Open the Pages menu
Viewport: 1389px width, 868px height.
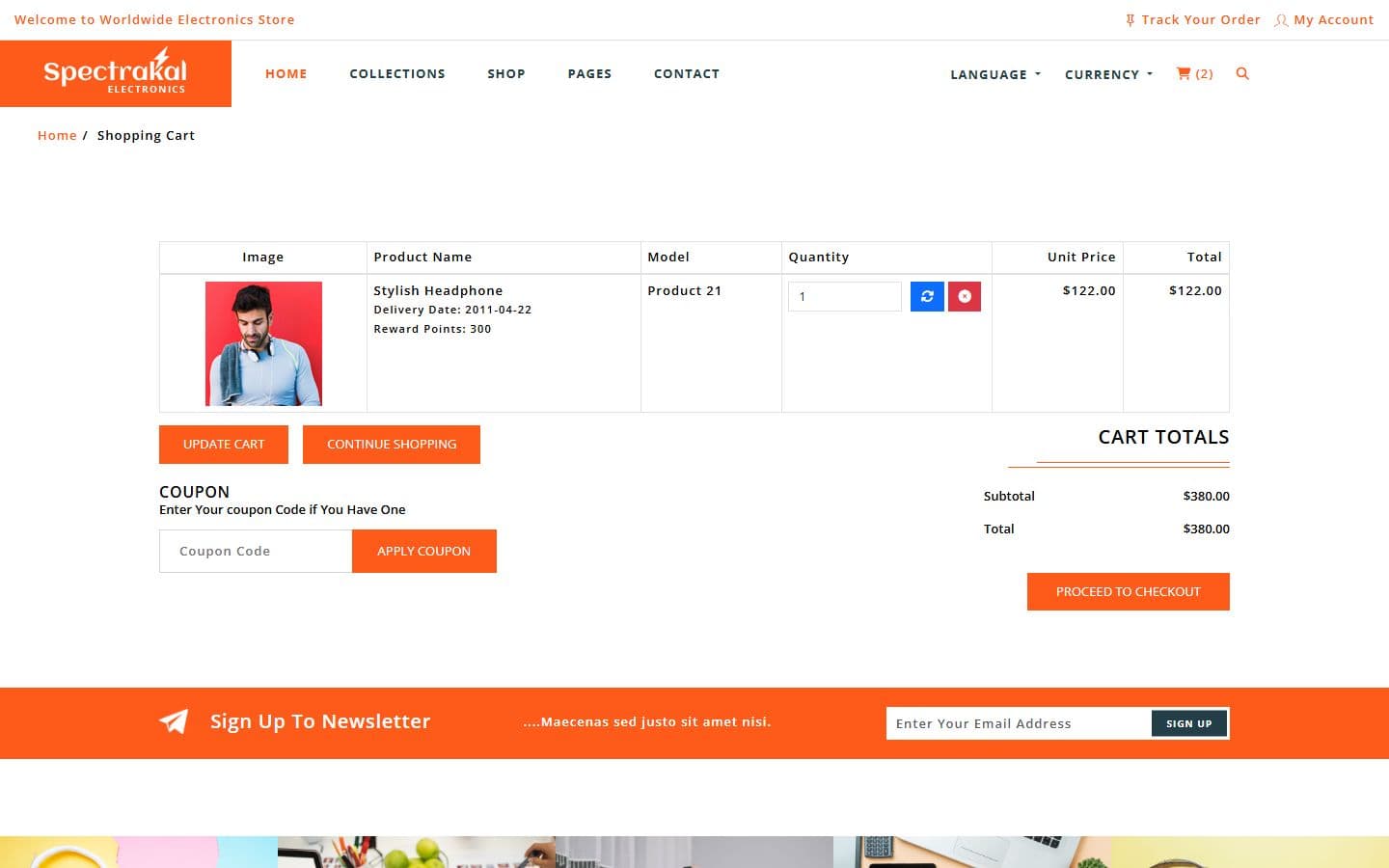pyautogui.click(x=589, y=73)
